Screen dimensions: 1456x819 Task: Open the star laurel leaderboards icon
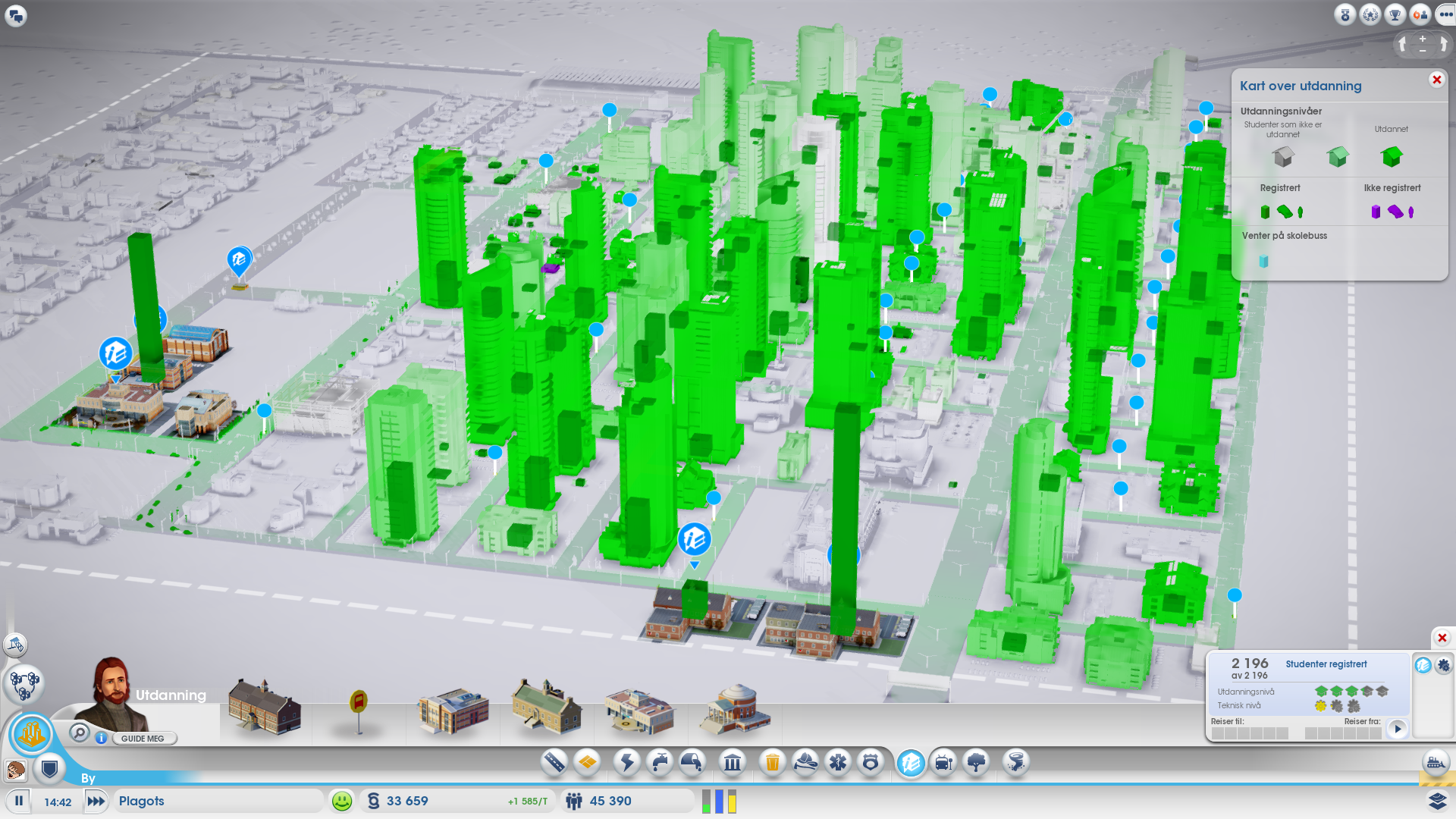pos(1370,14)
